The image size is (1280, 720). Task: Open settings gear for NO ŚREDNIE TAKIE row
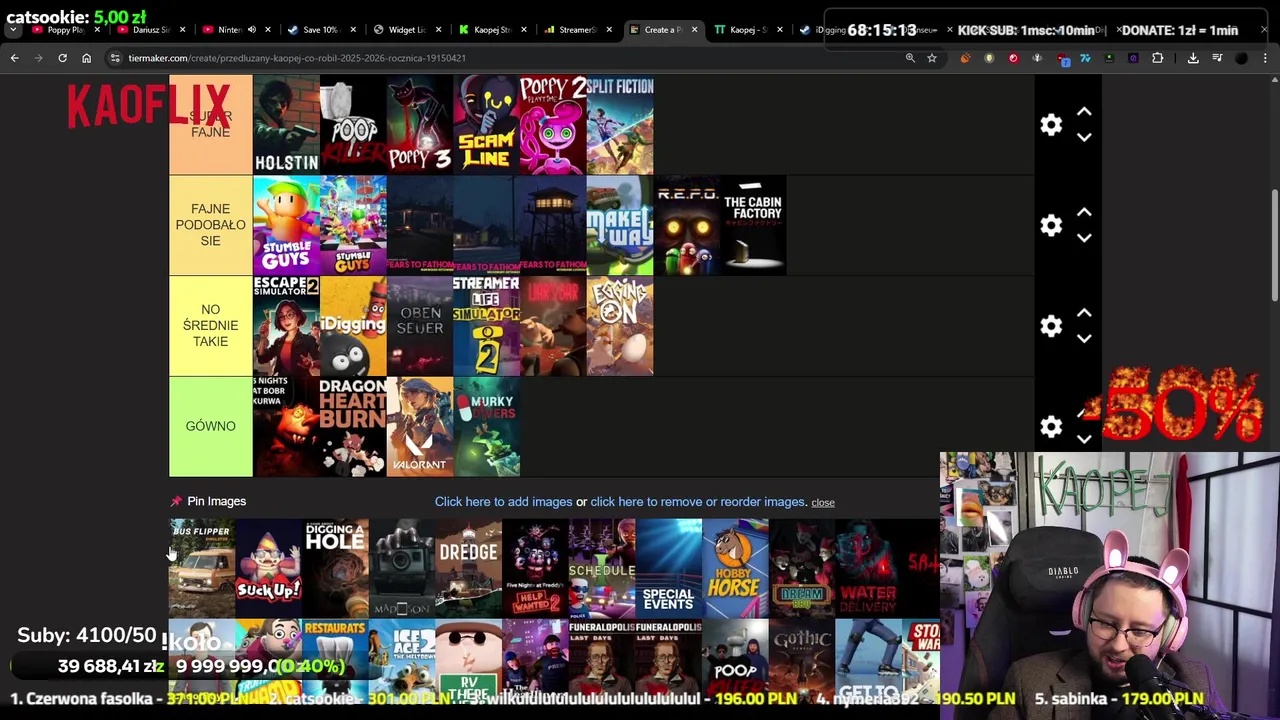click(1051, 326)
